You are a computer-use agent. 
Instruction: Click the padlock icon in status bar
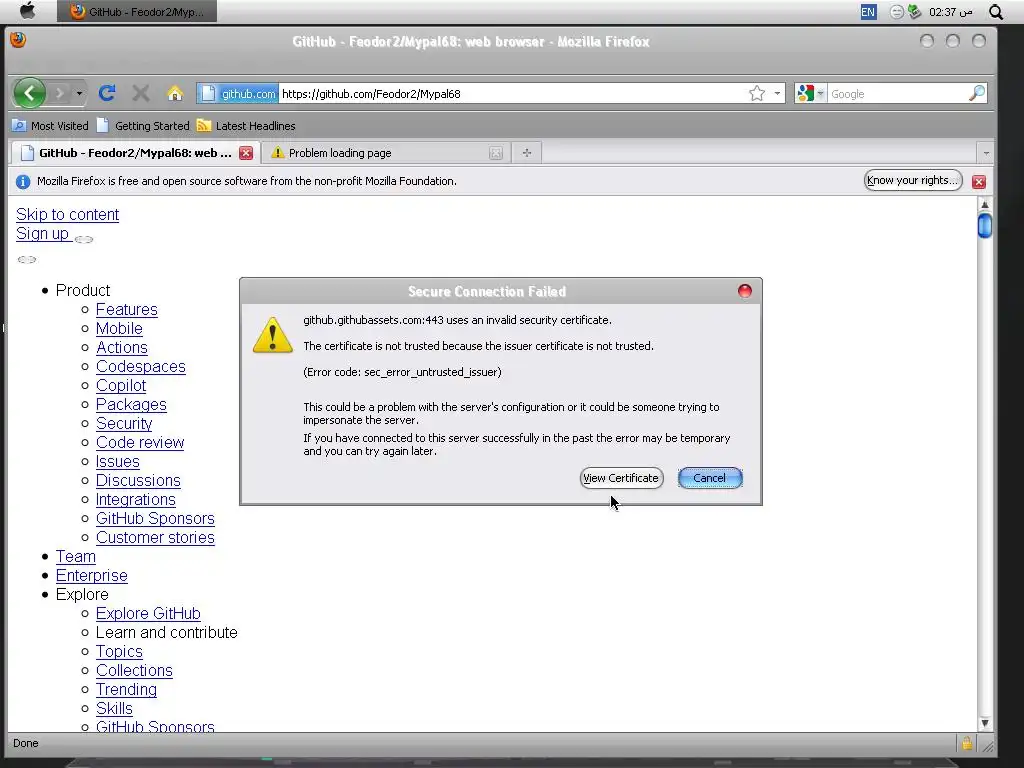[967, 743]
